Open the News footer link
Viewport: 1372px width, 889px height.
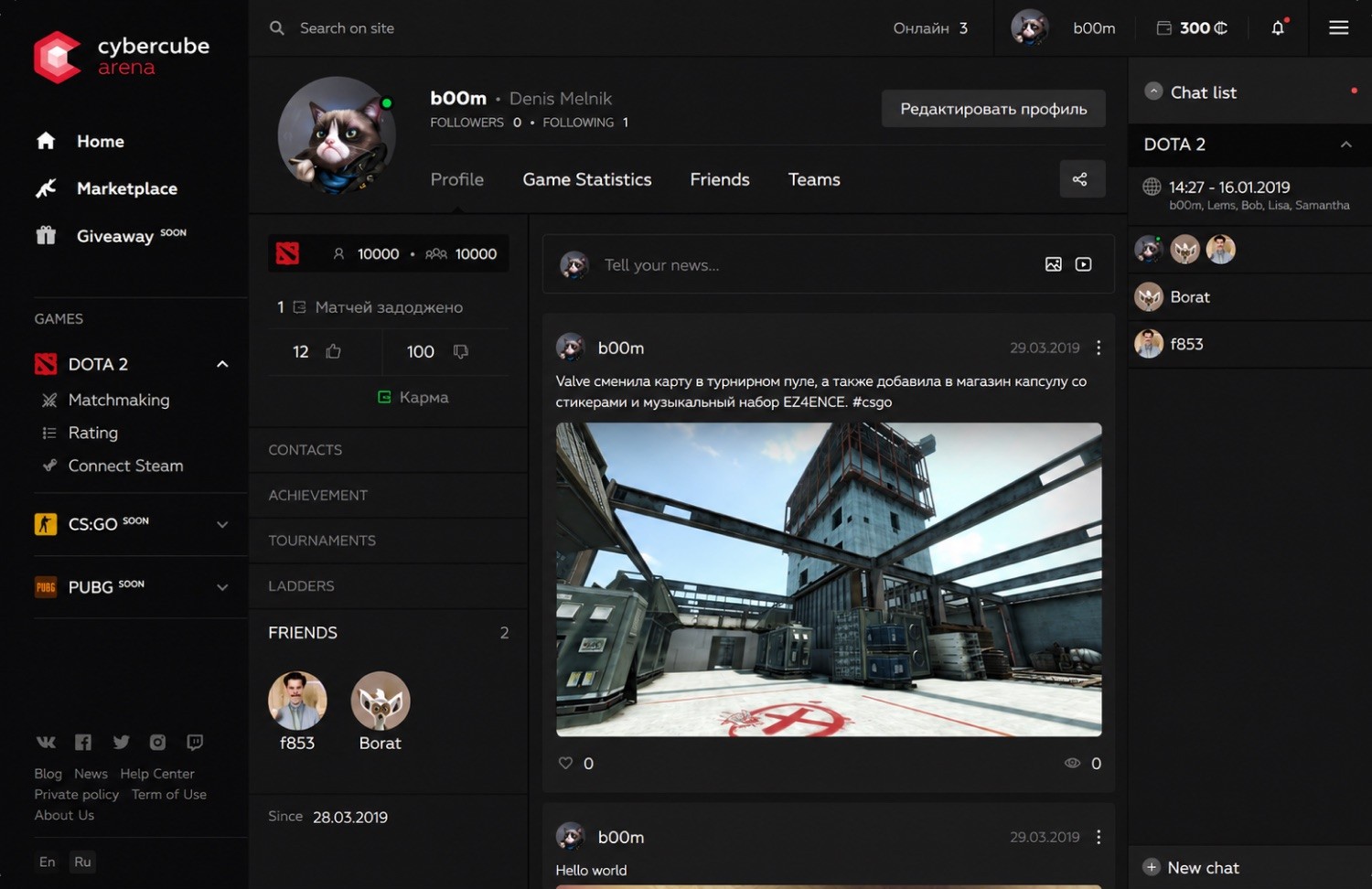tap(91, 774)
